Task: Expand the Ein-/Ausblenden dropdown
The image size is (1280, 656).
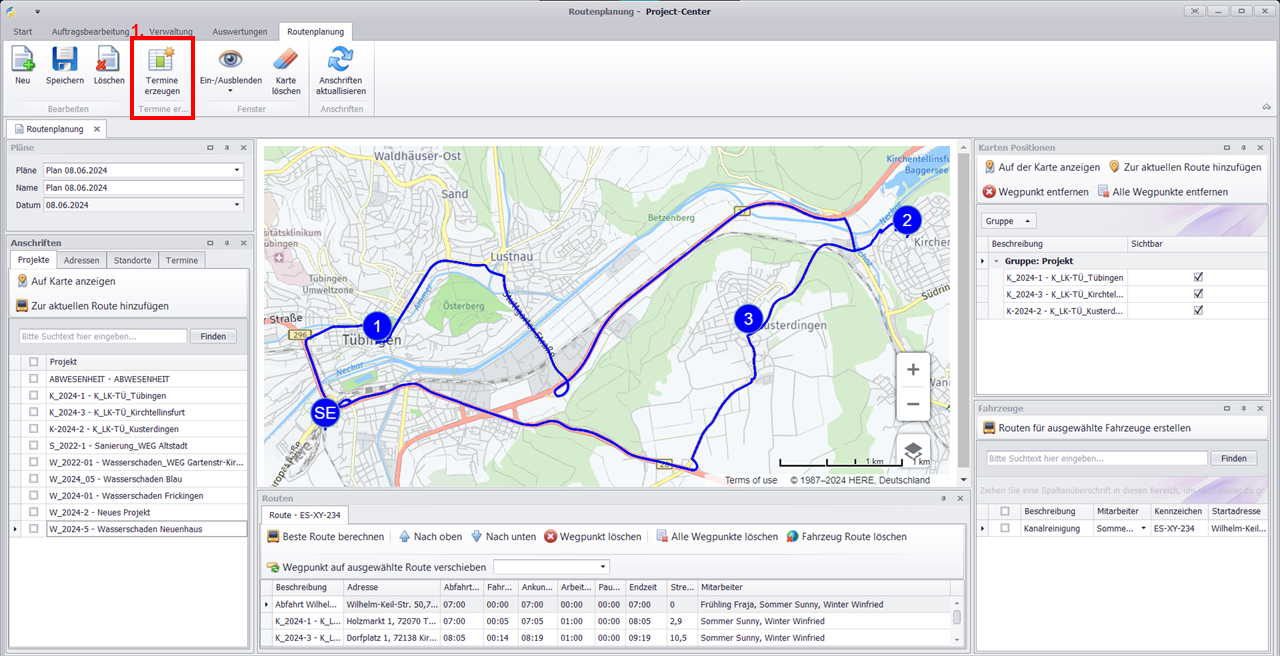Action: [230, 91]
